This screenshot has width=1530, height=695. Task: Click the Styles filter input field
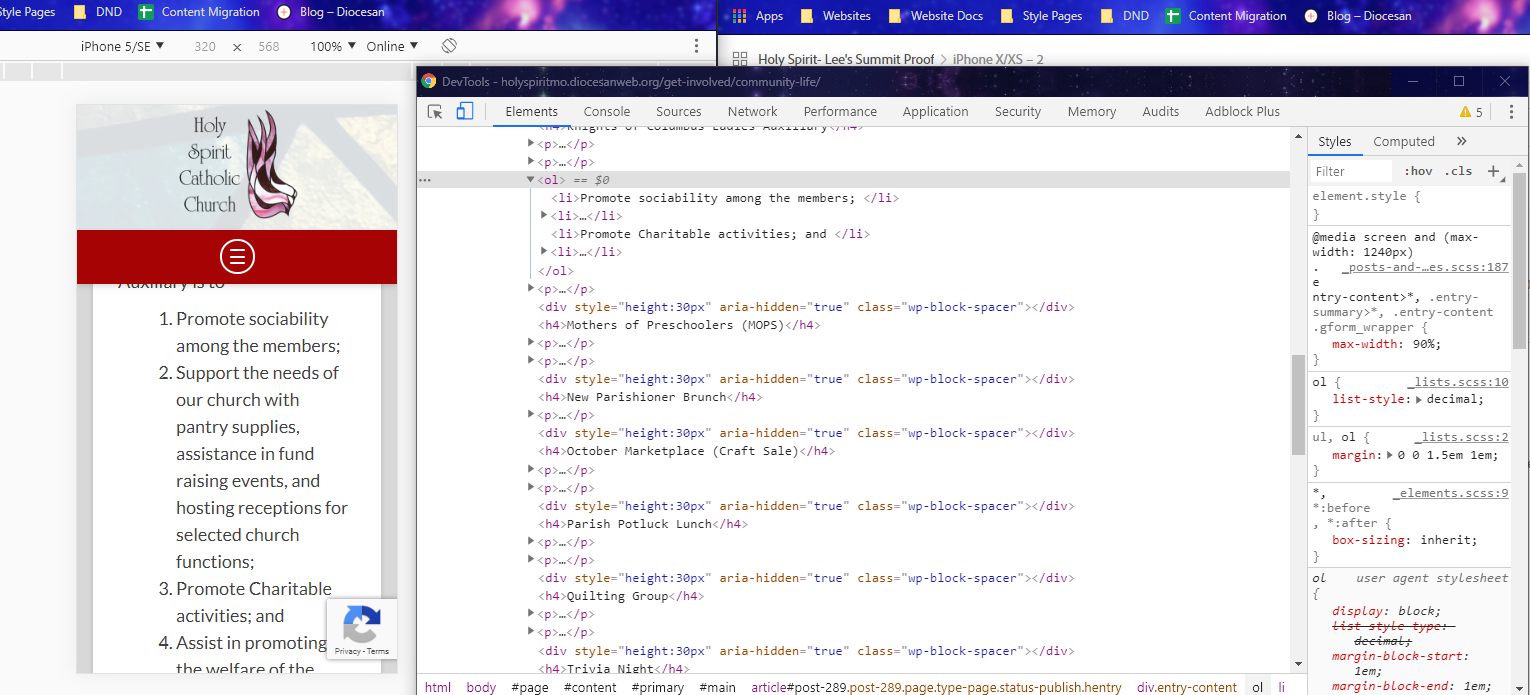tap(1350, 171)
